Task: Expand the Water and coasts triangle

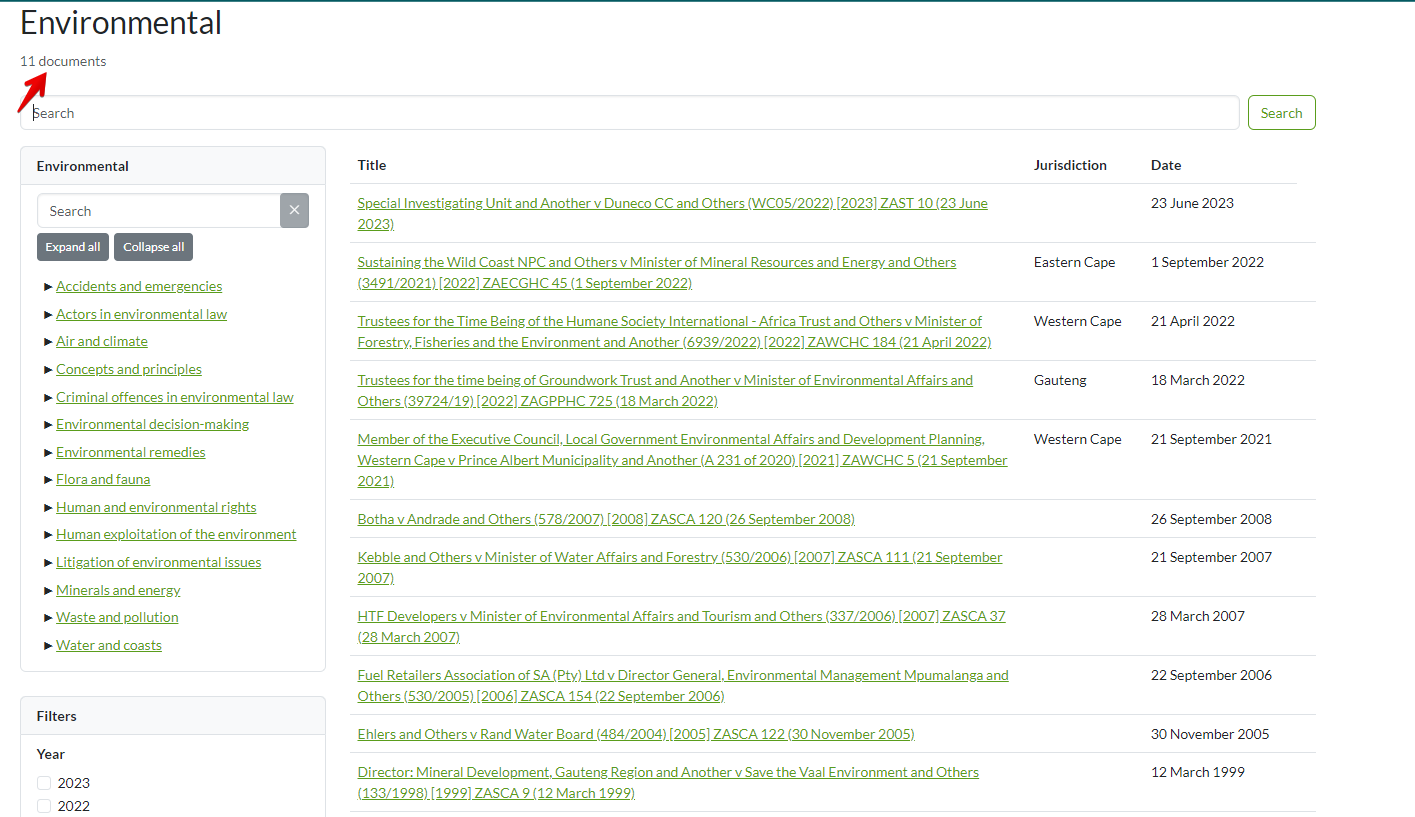Action: [48, 646]
